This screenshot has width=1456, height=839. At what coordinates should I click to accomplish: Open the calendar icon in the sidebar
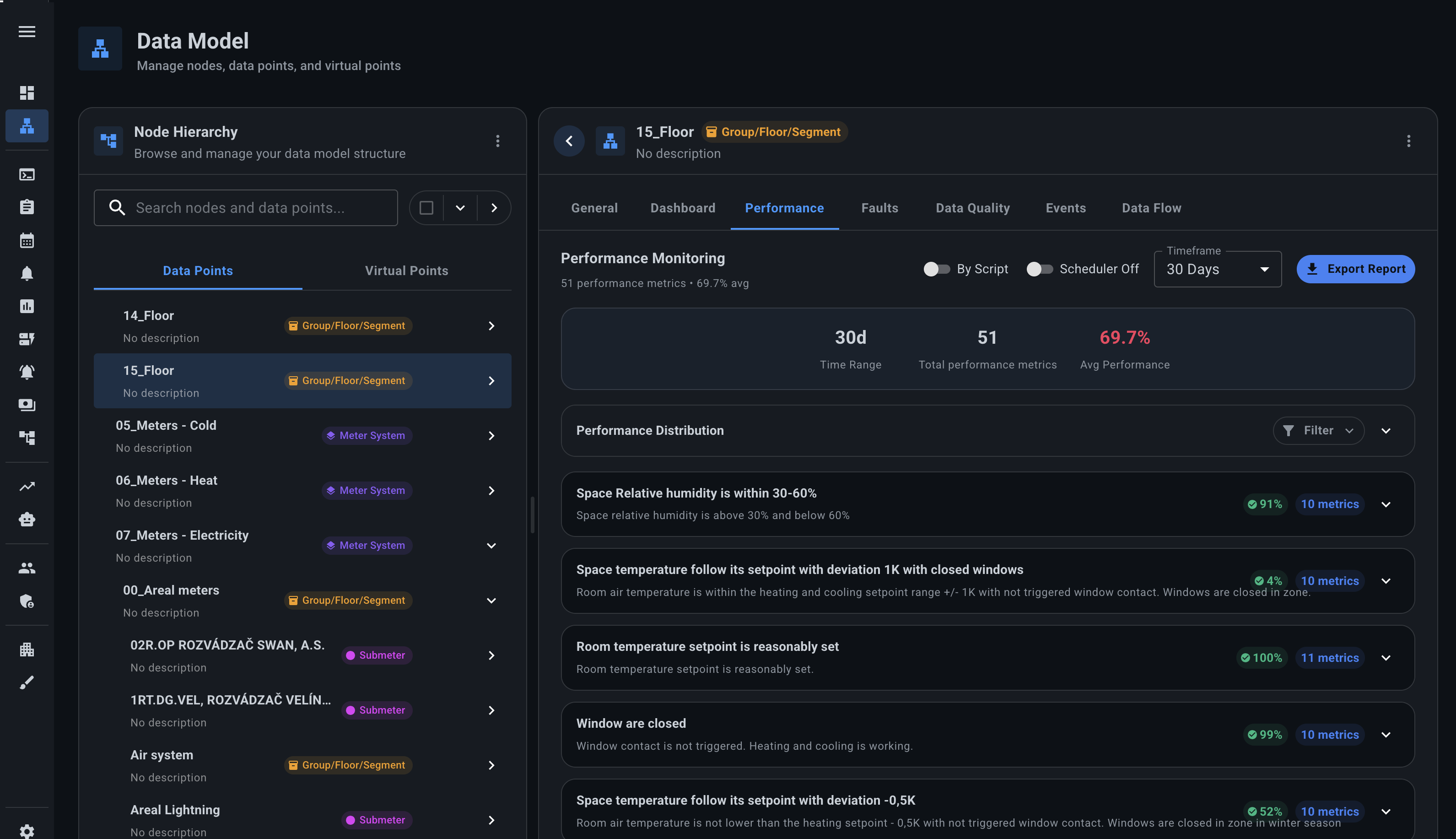27,240
